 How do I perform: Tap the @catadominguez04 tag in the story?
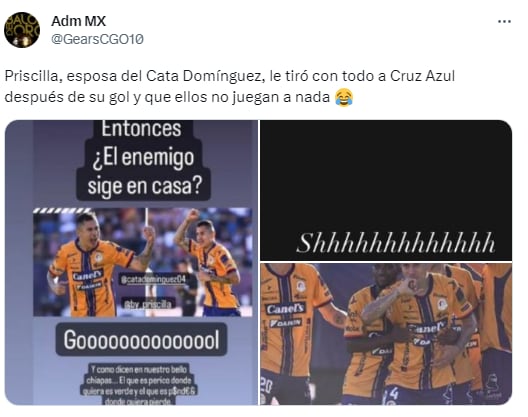tap(154, 280)
